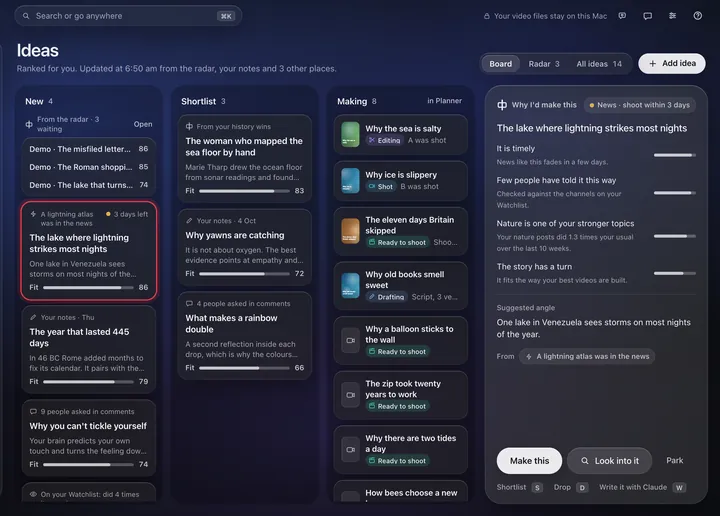Screen dimensions: 720x516
Task: Open Why yawns are catching card
Action: click(x=244, y=247)
